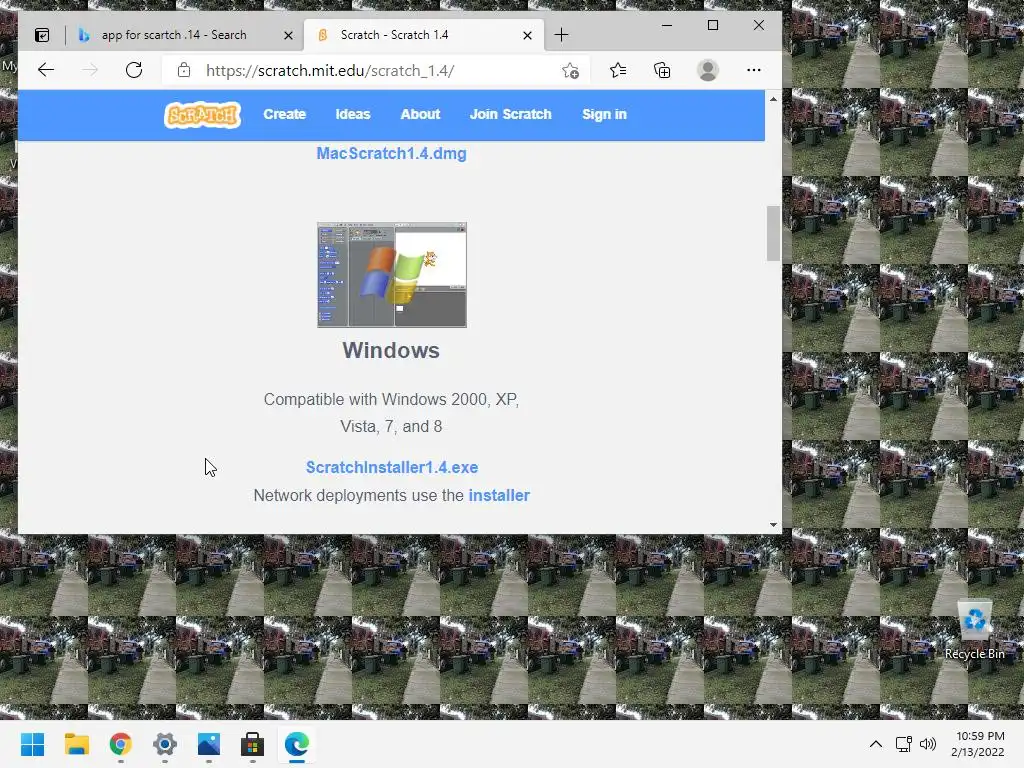This screenshot has width=1024, height=768.
Task: Click the scroll down arrow
Action: click(x=773, y=524)
